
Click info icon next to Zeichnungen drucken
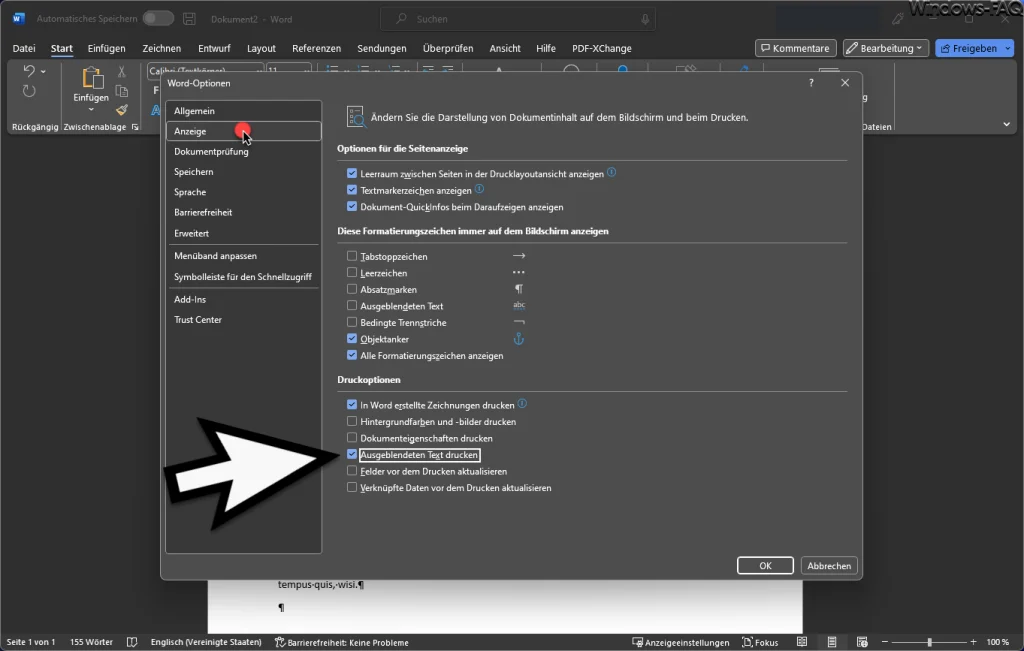(522, 404)
